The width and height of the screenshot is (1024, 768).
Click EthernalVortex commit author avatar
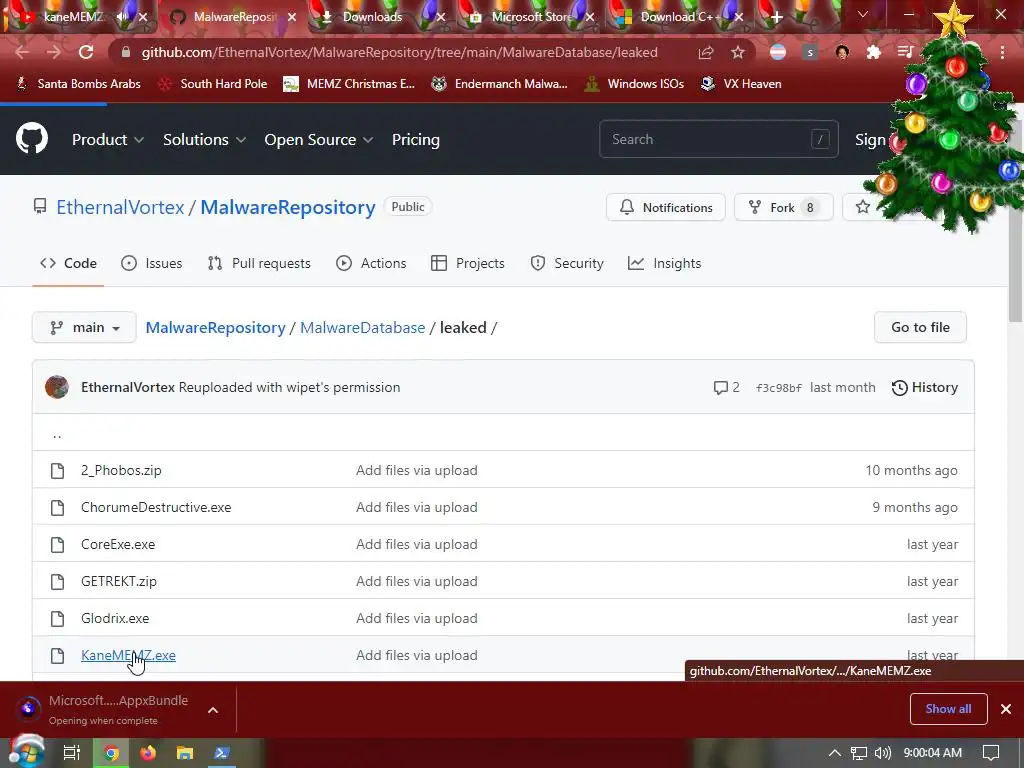coord(57,387)
